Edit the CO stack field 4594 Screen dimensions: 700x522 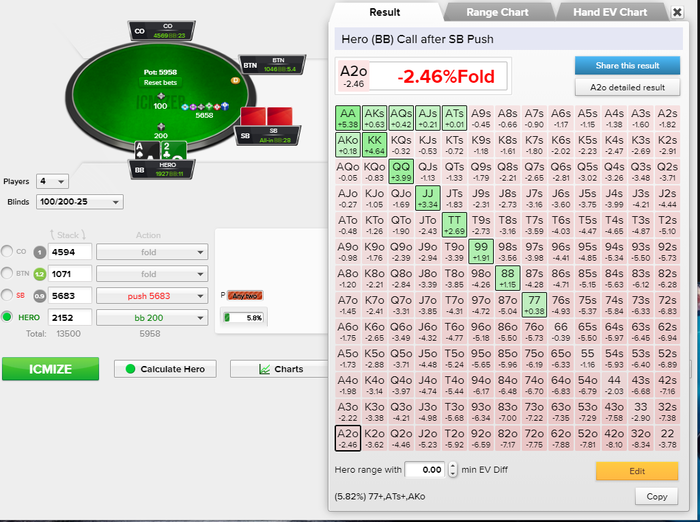coord(70,252)
